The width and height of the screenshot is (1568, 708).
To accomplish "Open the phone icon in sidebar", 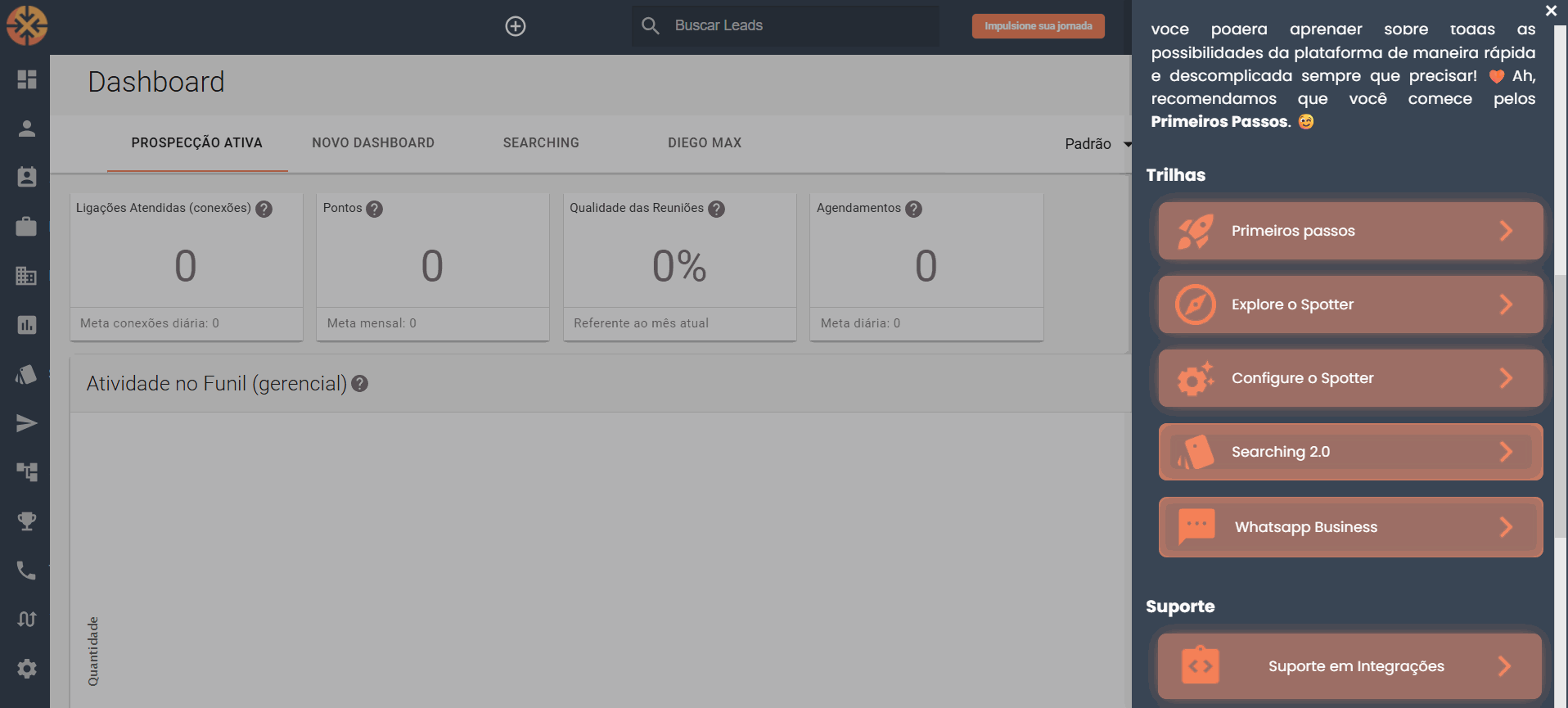I will point(26,570).
